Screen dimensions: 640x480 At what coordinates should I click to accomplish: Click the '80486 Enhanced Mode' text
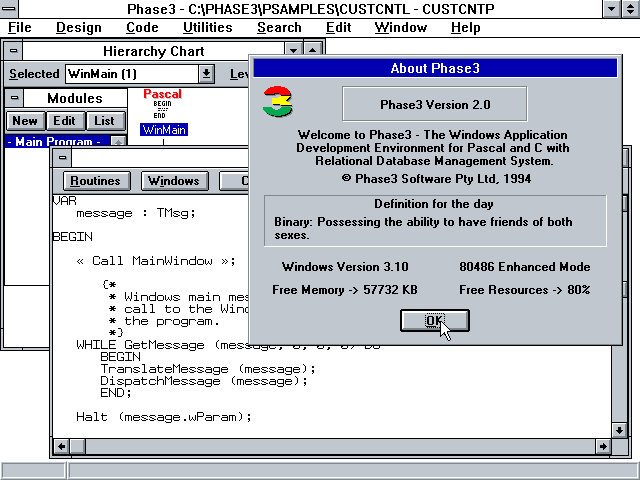(x=524, y=267)
